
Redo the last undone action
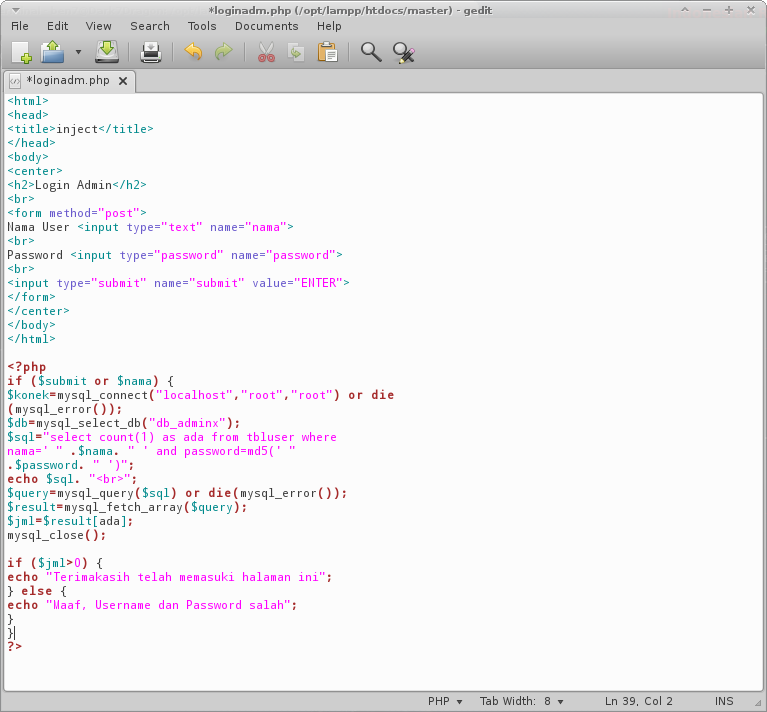coord(223,52)
